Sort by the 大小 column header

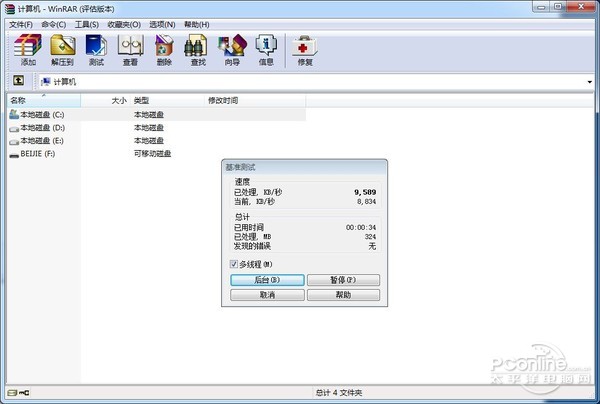[x=105, y=101]
